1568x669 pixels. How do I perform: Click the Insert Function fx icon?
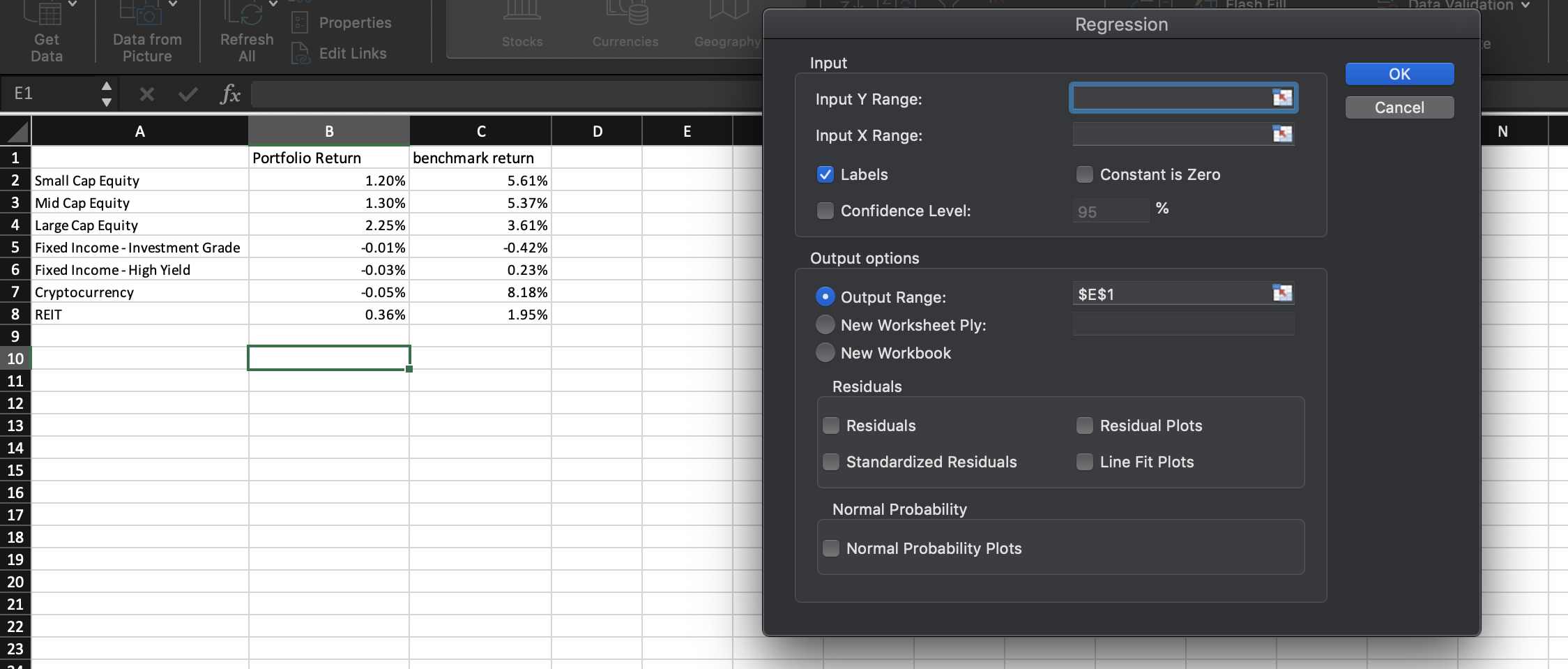click(229, 93)
